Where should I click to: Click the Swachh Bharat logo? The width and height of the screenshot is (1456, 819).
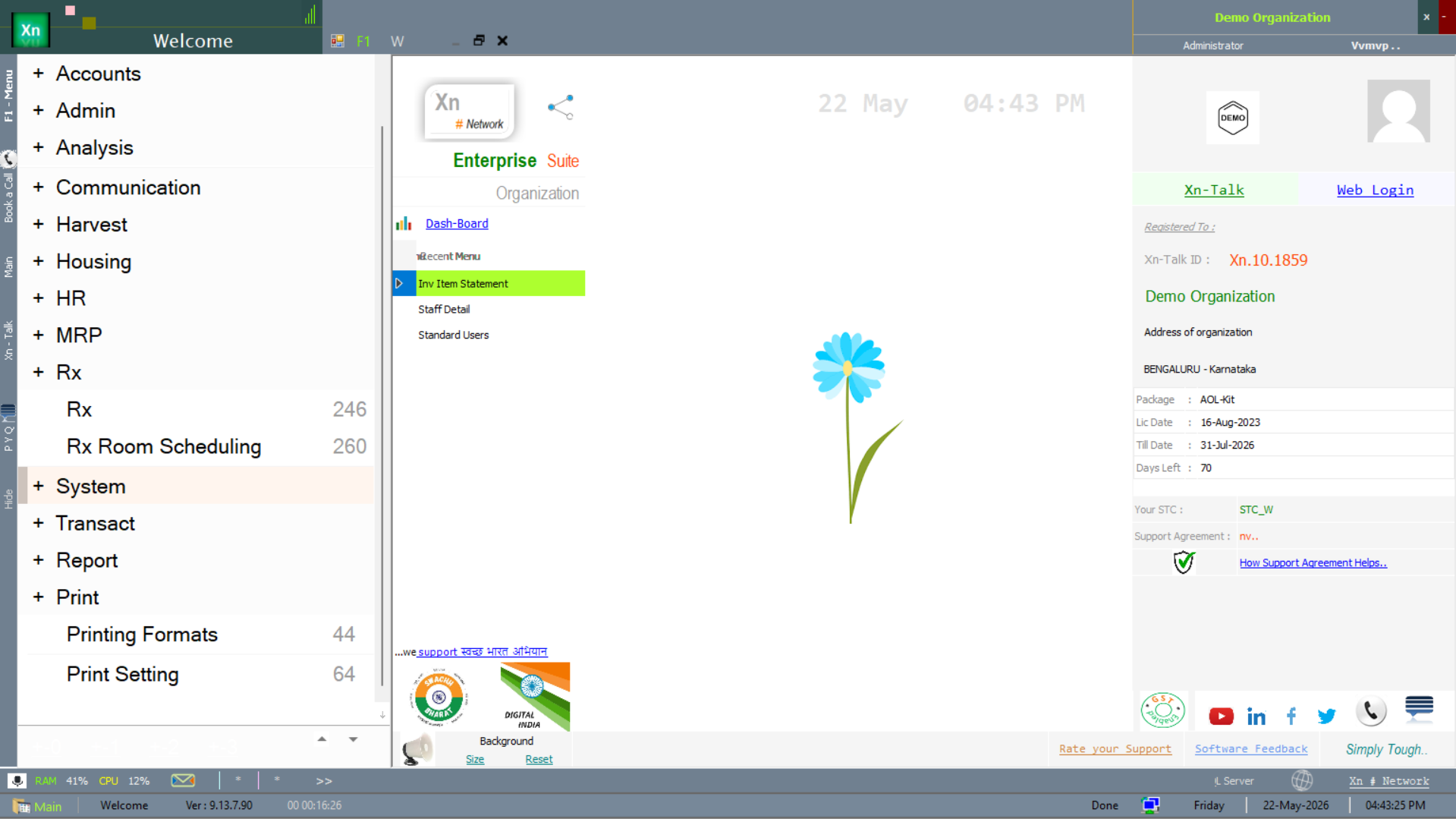point(439,697)
